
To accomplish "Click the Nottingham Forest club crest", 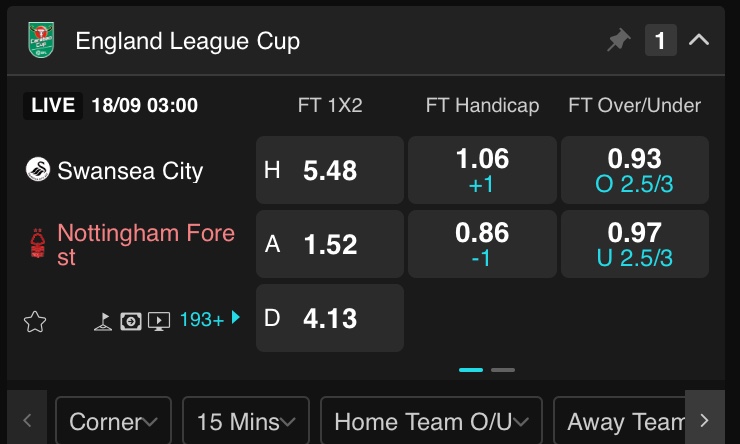I will pyautogui.click(x=38, y=243).
